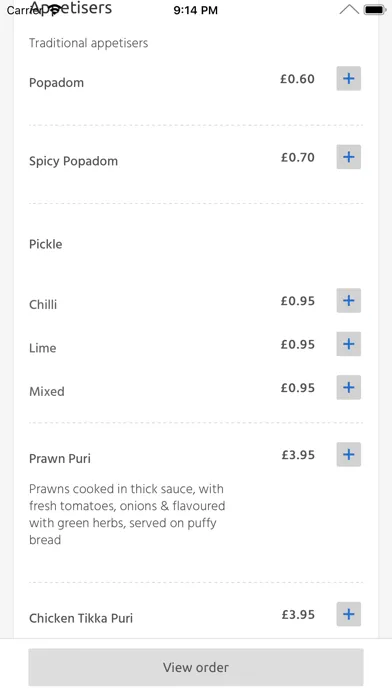
Task: Tap the Prawn Puri item title
Action: pyautogui.click(x=60, y=459)
